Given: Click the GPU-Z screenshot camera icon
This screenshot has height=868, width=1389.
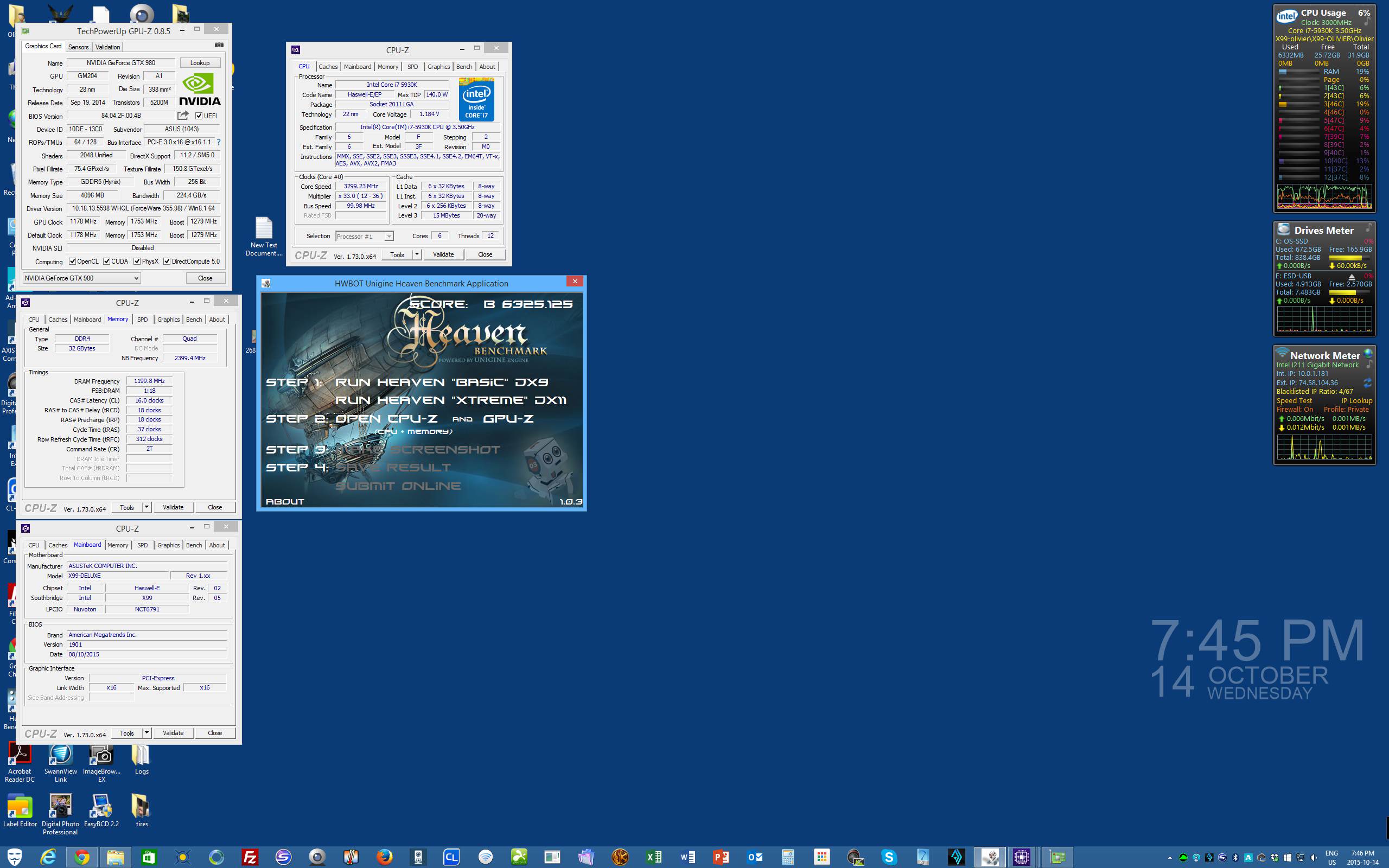Looking at the screenshot, I should tap(219, 45).
